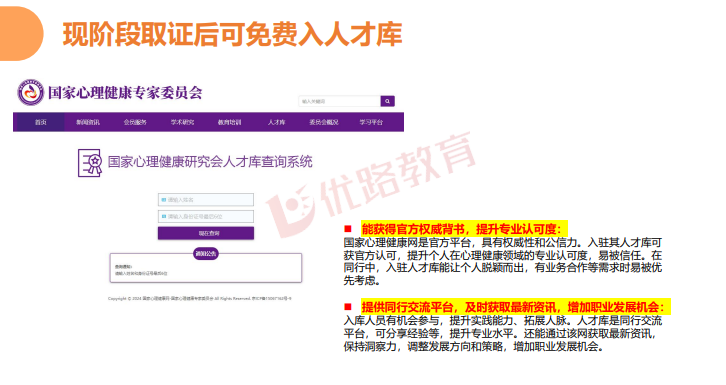This screenshot has width=726, height=385.
Task: Click the paragraph starting 入库人员有机会参与
Action: point(503,334)
